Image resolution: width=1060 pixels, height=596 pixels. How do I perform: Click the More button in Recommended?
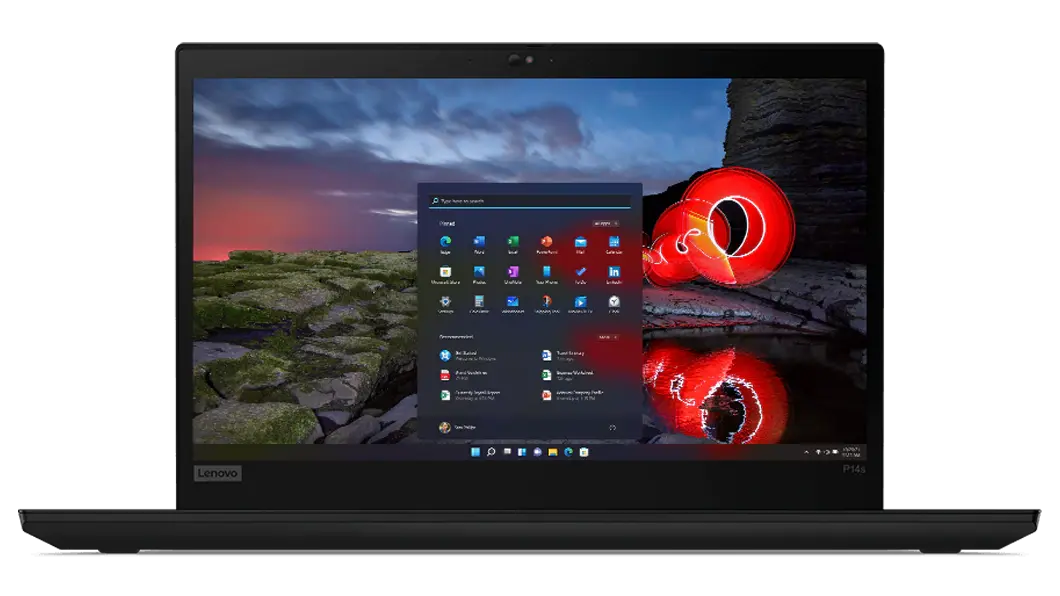[608, 337]
